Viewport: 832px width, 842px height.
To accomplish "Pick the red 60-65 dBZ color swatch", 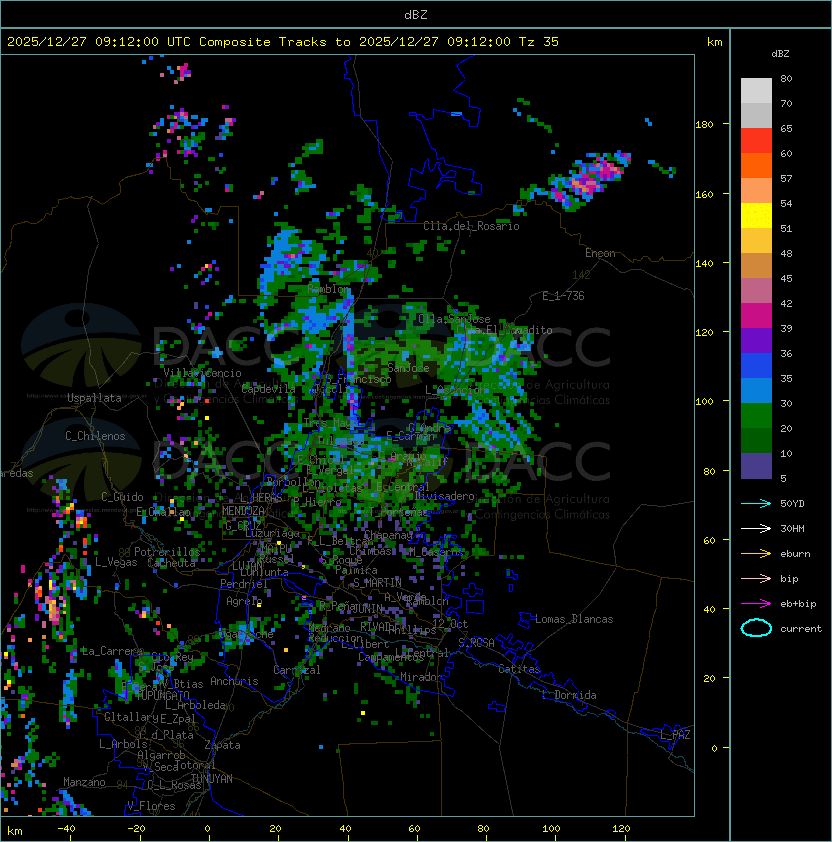I will [x=756, y=141].
